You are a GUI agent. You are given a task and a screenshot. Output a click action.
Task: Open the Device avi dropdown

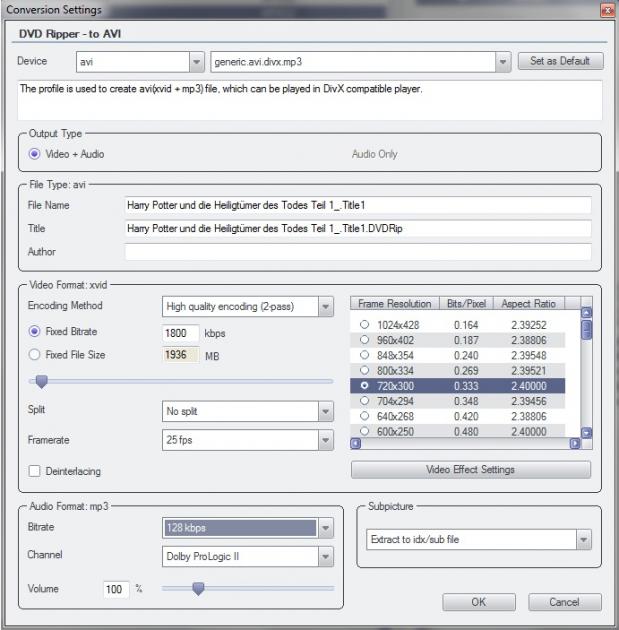click(x=194, y=62)
